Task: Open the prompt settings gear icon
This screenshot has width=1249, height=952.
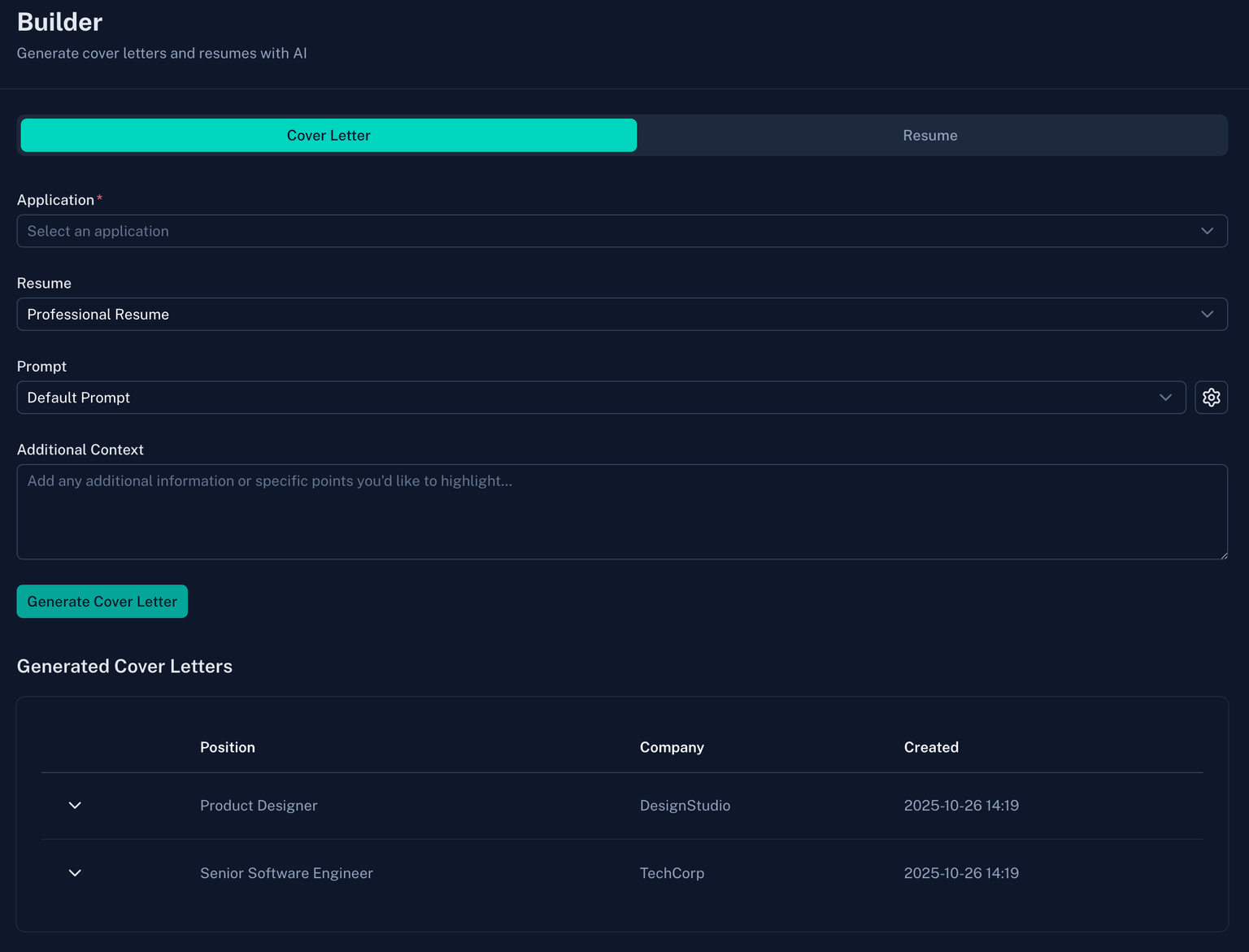Action: 1211,398
